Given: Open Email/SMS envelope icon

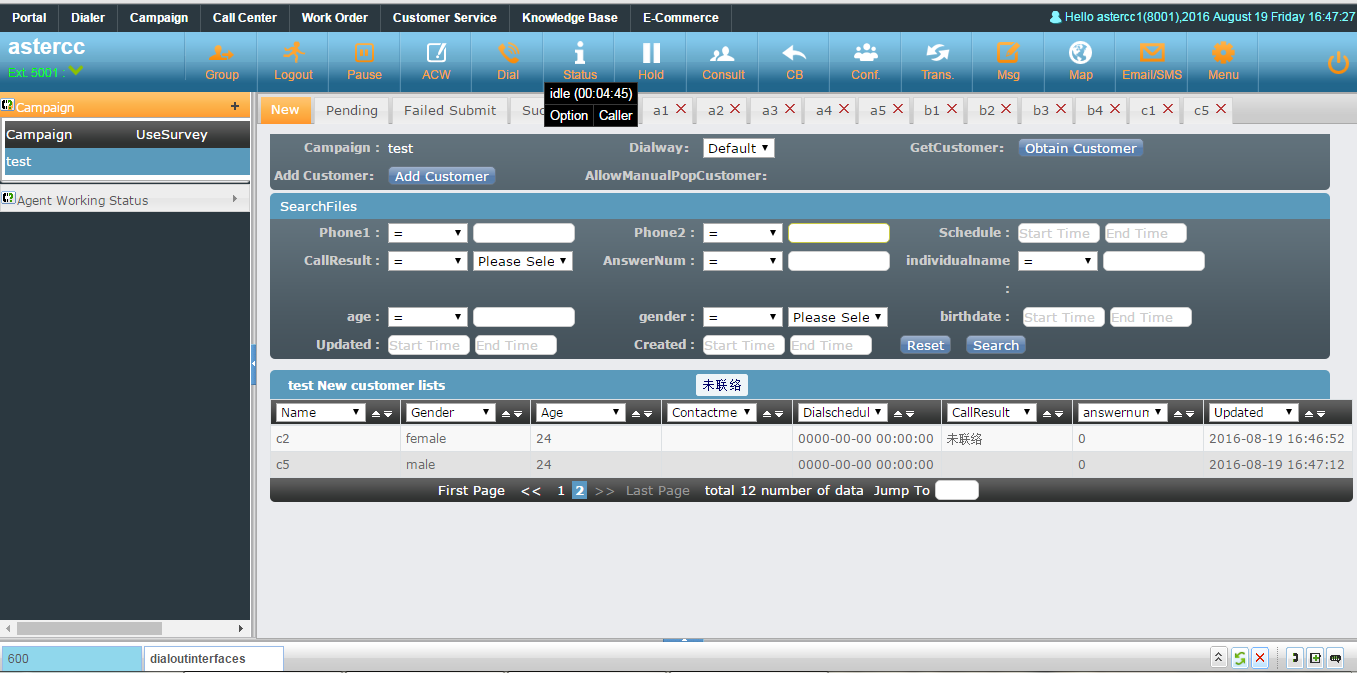Looking at the screenshot, I should tap(1152, 55).
